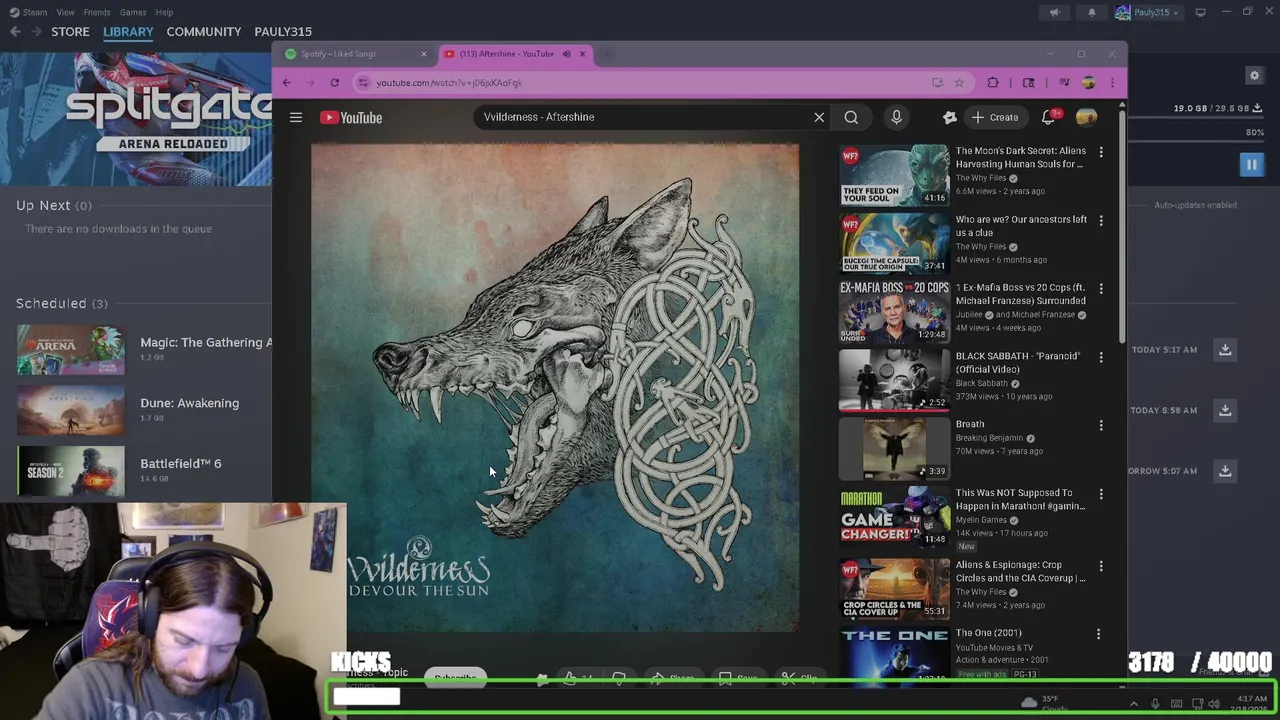
Task: Go to the Steam STORE tab
Action: 70,32
